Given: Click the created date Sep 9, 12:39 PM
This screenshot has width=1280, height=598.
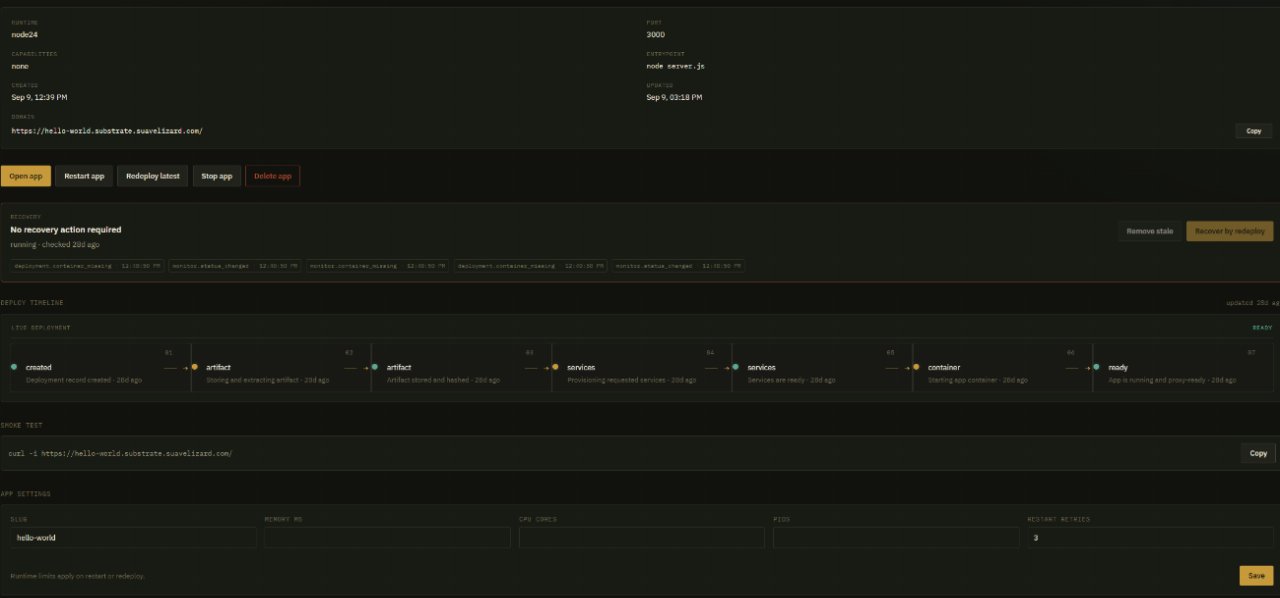Looking at the screenshot, I should pos(39,97).
